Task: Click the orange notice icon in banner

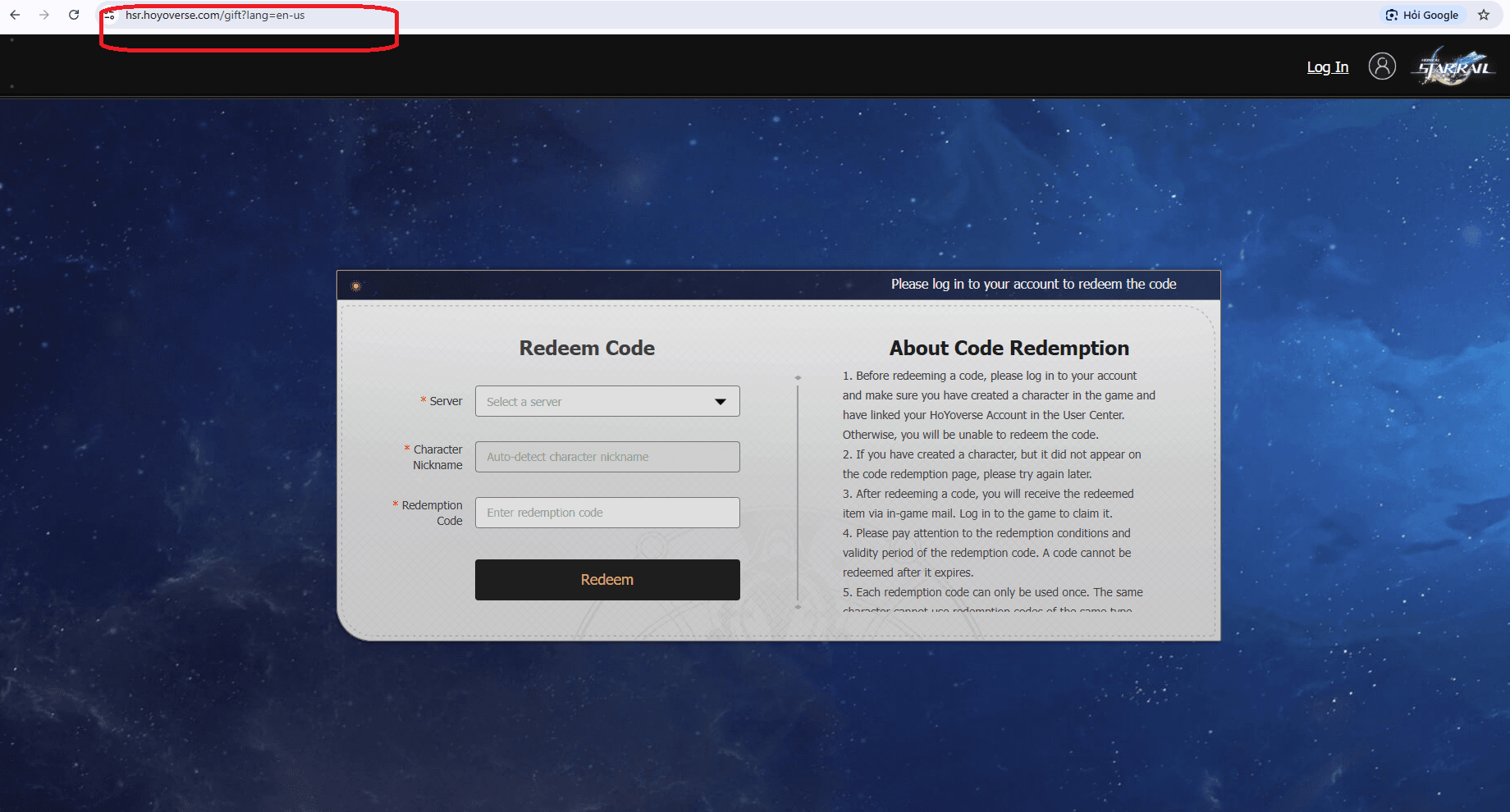Action: tap(355, 285)
